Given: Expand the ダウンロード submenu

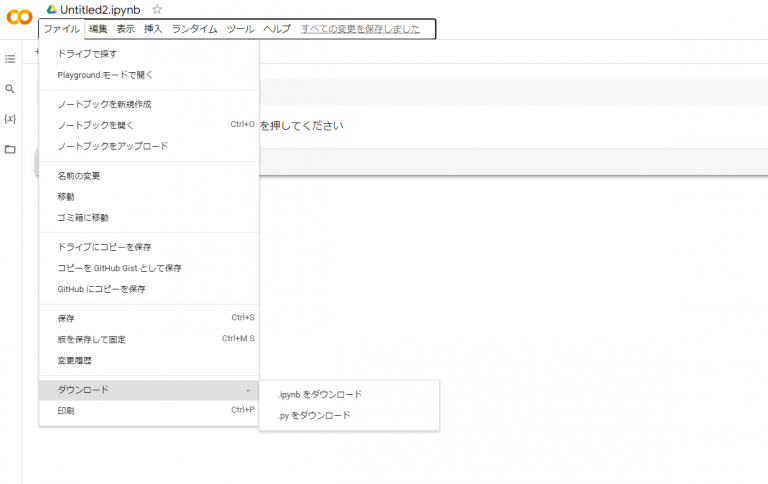Looking at the screenshot, I should click(x=148, y=389).
